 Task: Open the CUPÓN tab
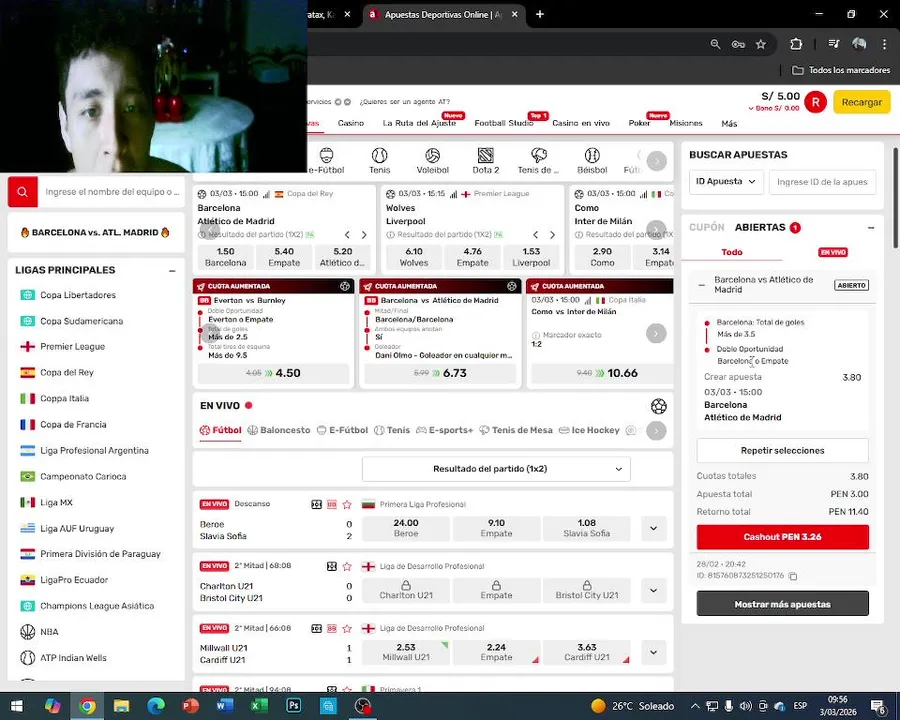(707, 227)
